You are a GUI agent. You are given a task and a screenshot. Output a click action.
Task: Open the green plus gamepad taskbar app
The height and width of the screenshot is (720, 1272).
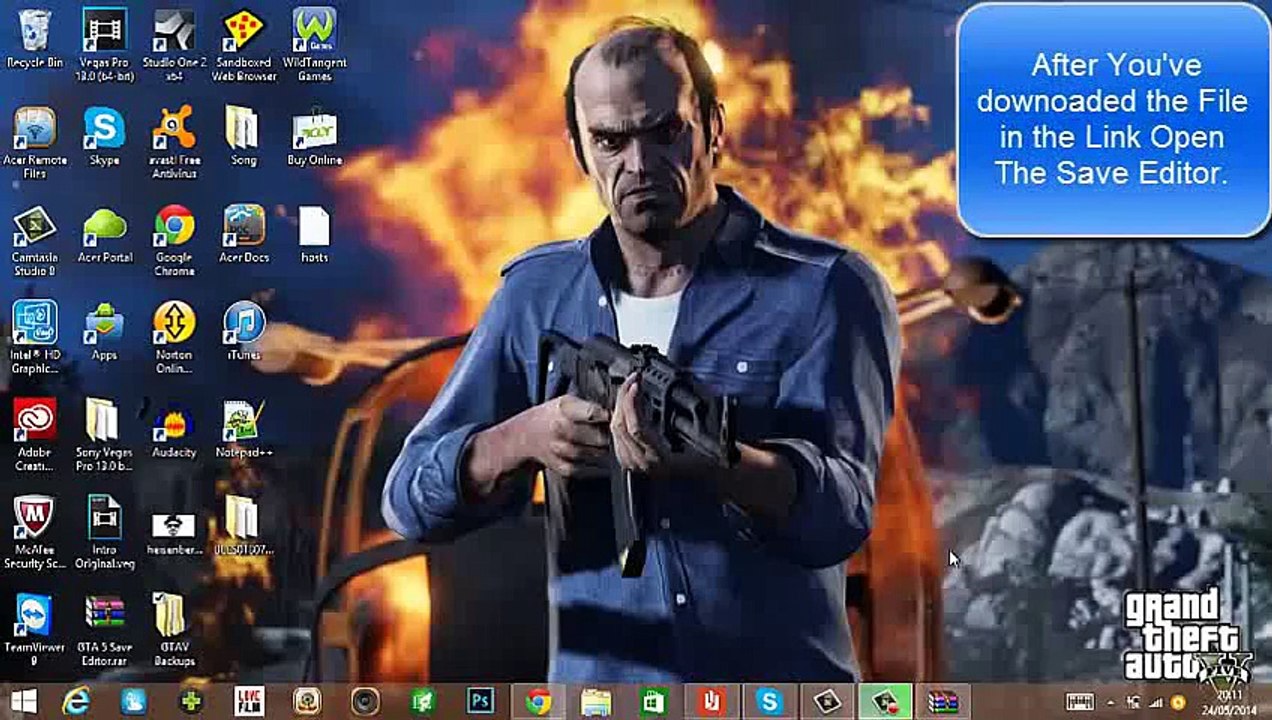pos(191,702)
